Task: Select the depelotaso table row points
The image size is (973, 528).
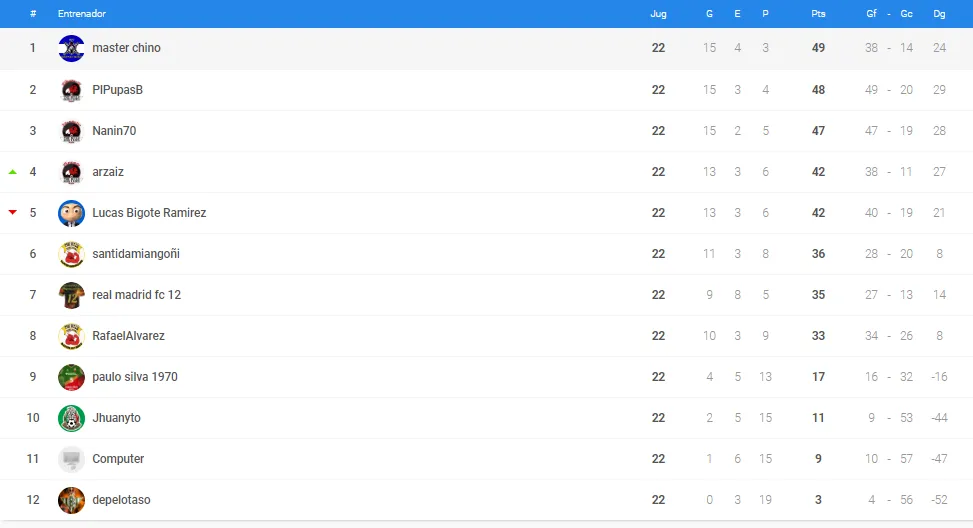Action: click(818, 499)
